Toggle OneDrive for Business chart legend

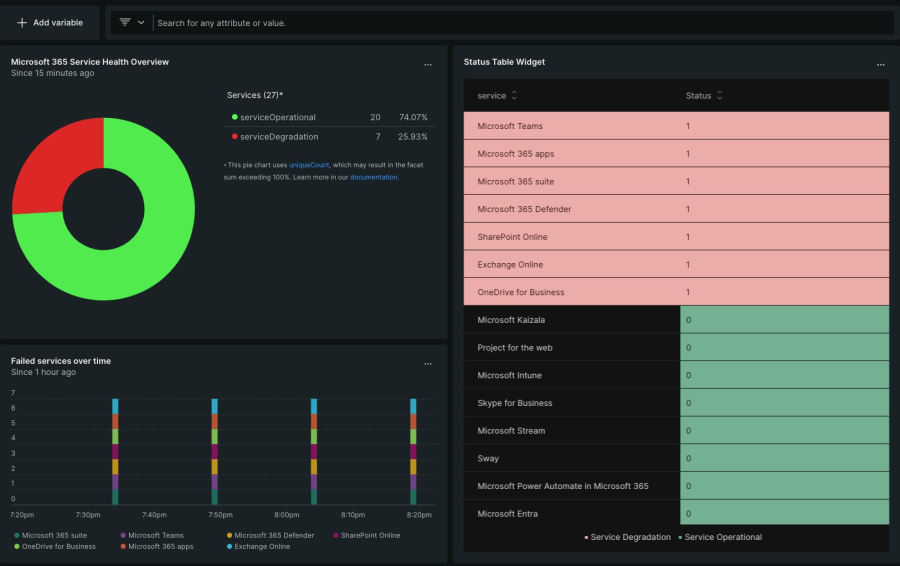pyautogui.click(x=55, y=547)
